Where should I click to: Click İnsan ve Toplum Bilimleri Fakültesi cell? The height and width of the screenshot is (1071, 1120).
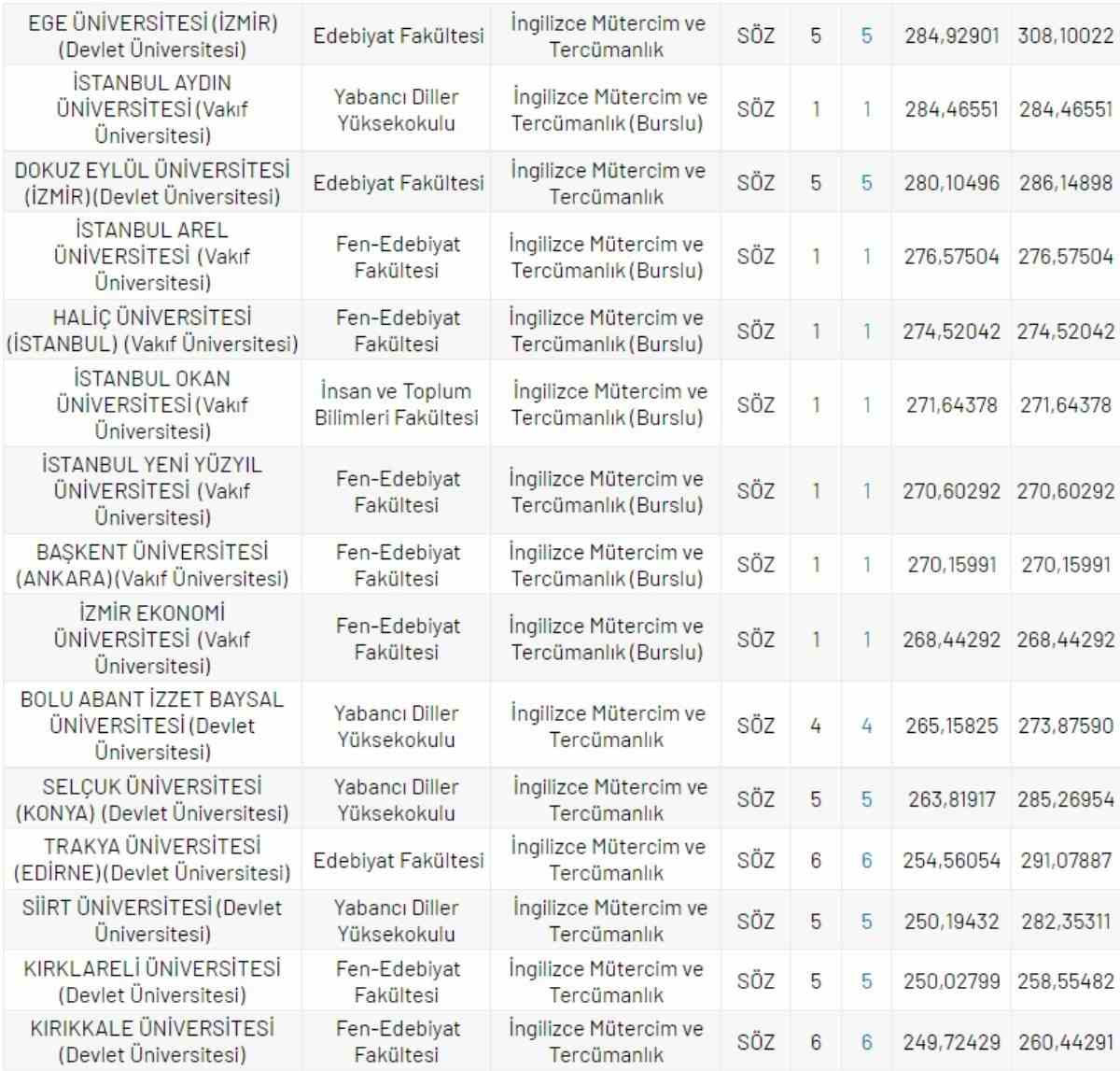[397, 404]
